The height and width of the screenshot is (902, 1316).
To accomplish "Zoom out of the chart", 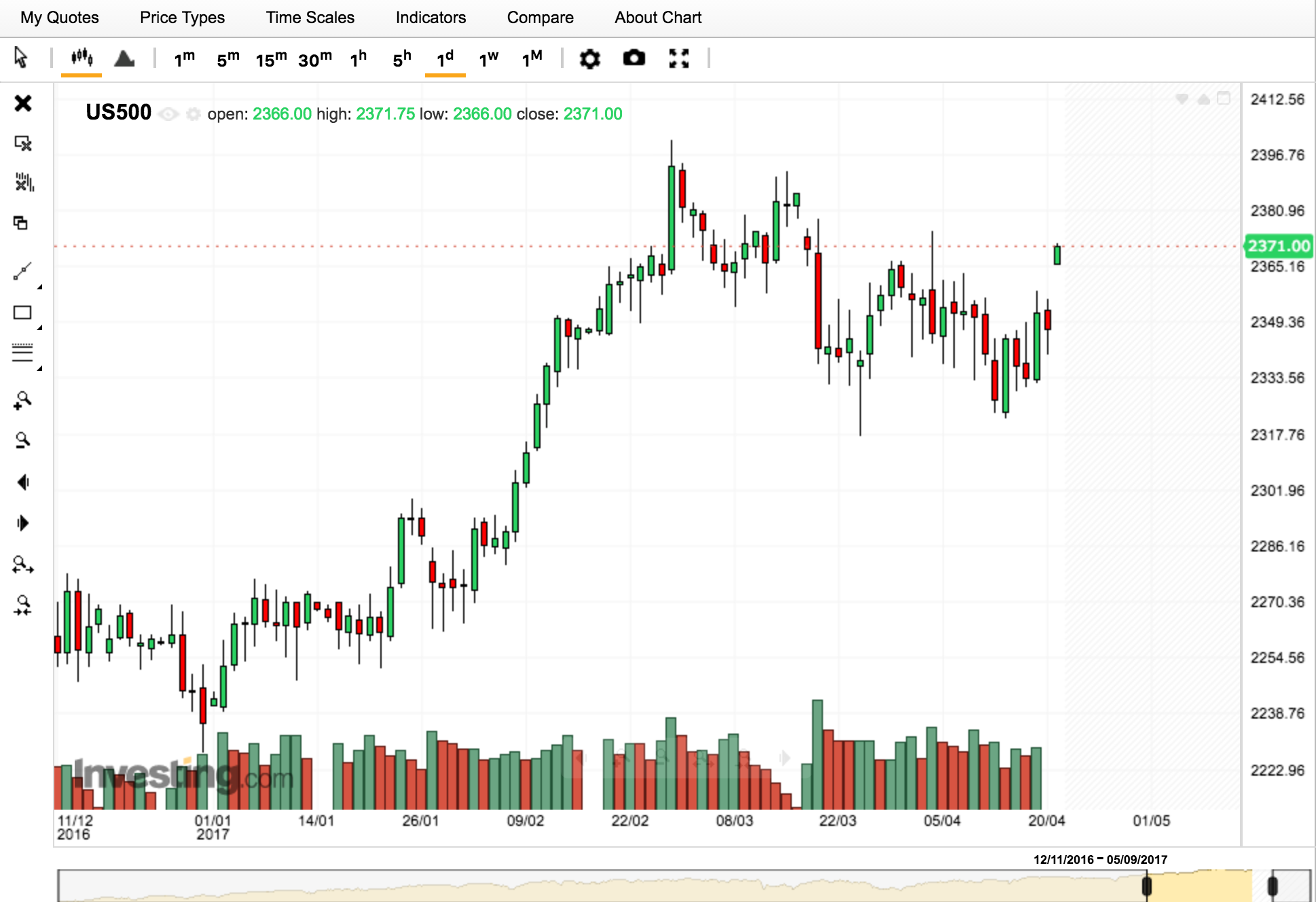I will [x=22, y=441].
